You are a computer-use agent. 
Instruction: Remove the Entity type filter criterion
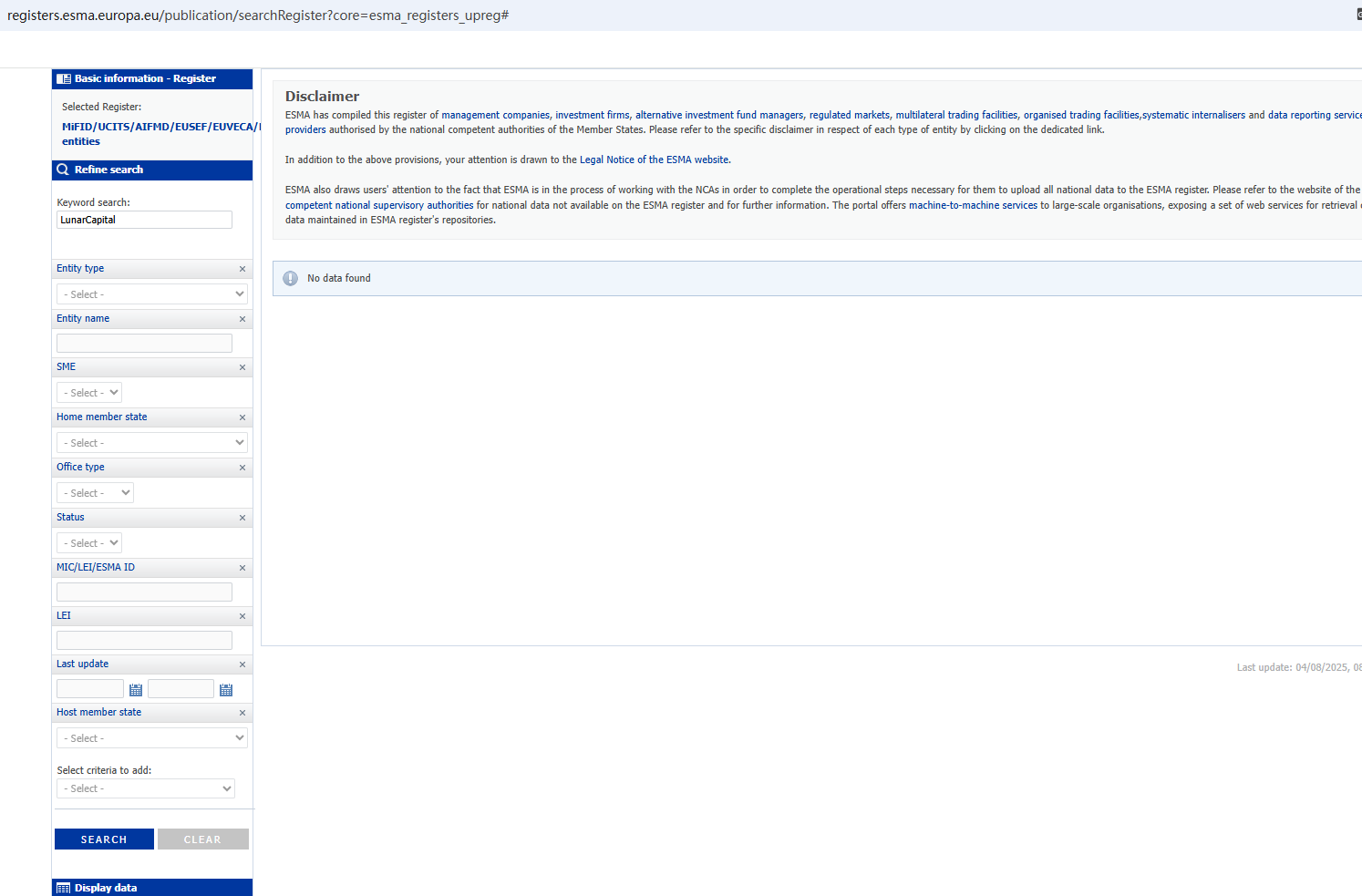click(x=242, y=269)
